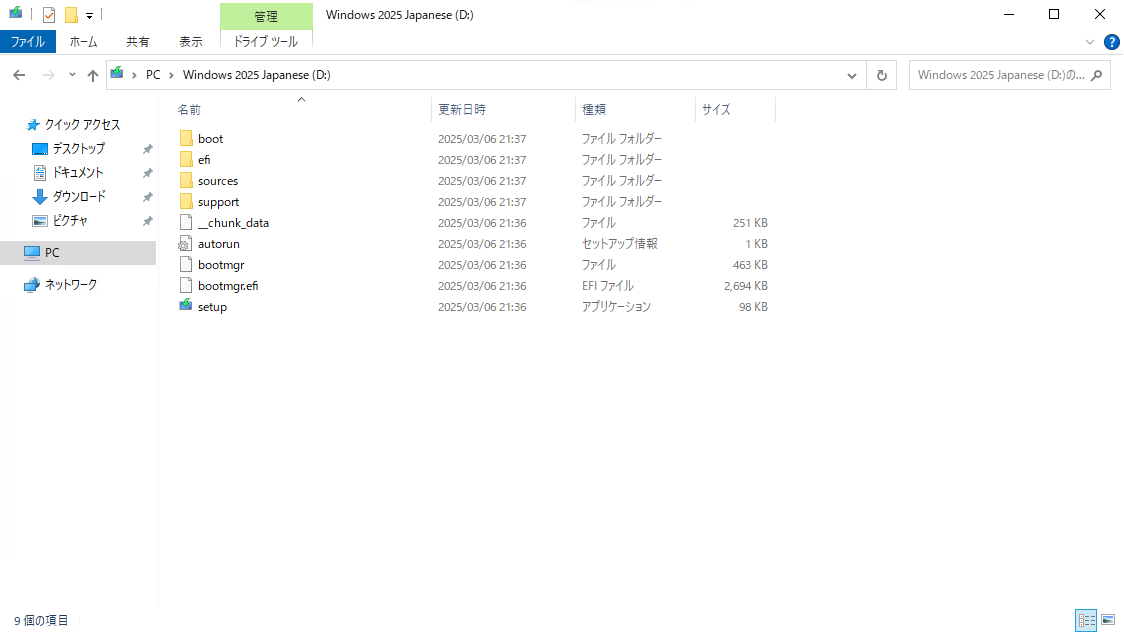
Task: Expand the address bar history dropdown
Action: [851, 75]
